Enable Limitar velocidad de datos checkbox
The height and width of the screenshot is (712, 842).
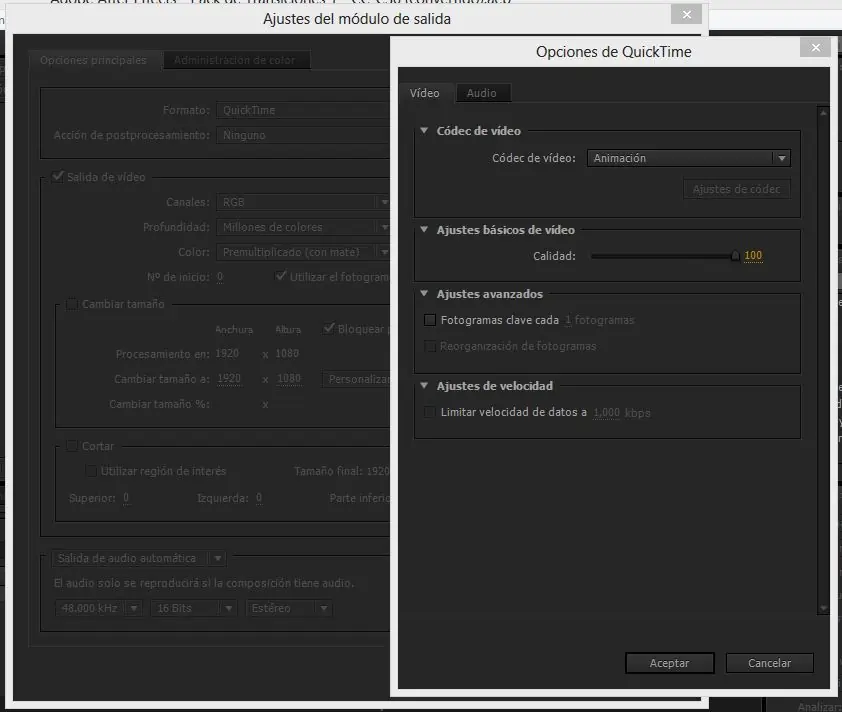430,412
